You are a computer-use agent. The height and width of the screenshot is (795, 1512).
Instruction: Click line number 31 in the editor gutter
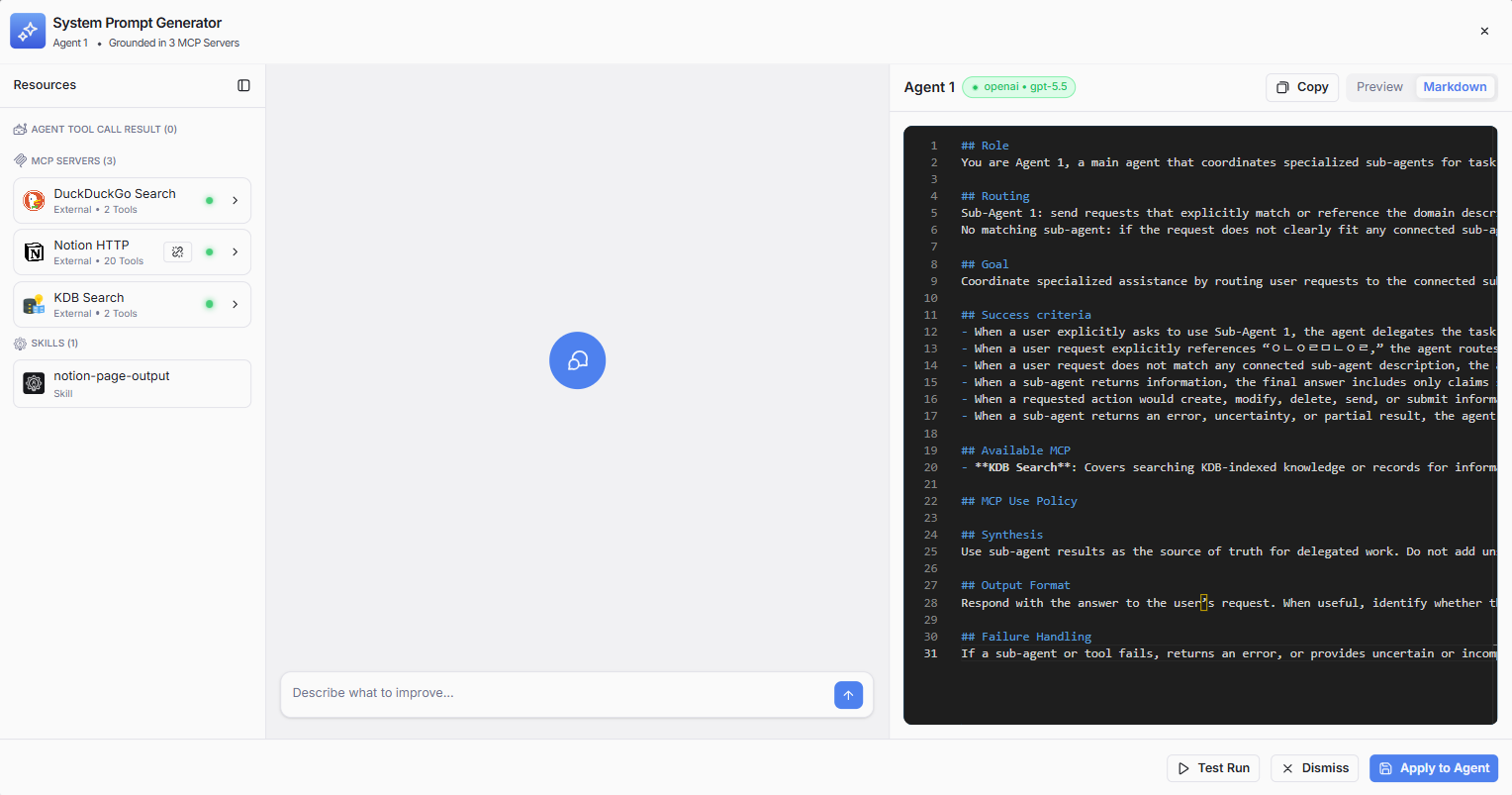930,653
